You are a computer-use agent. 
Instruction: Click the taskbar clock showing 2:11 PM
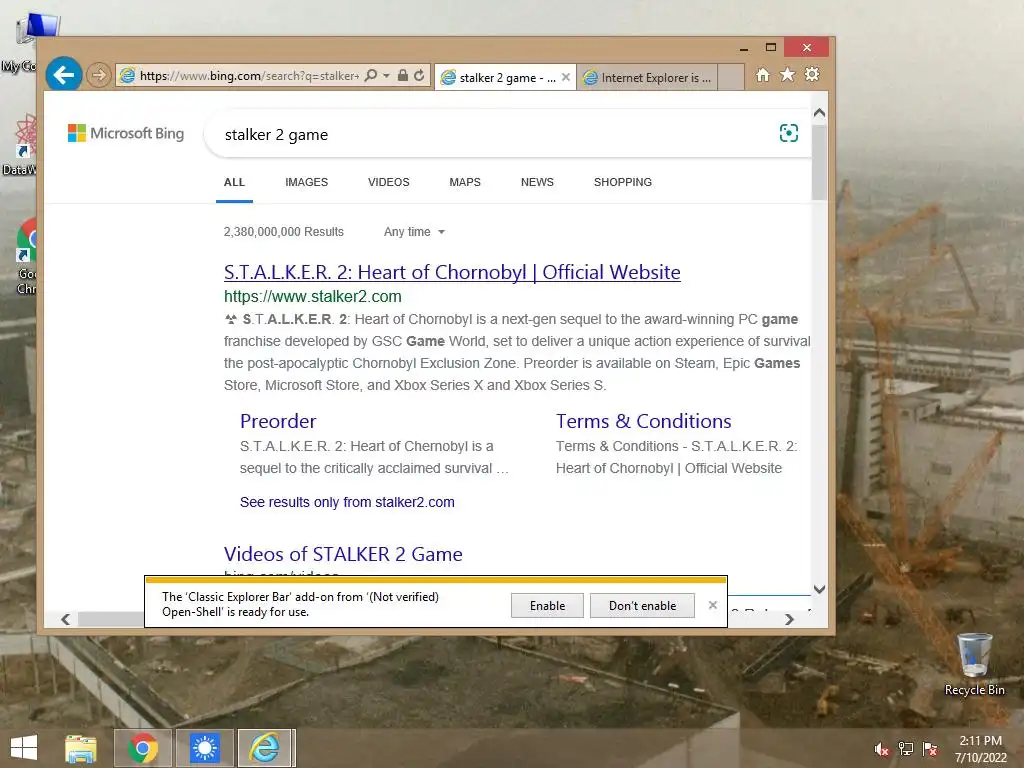point(981,748)
